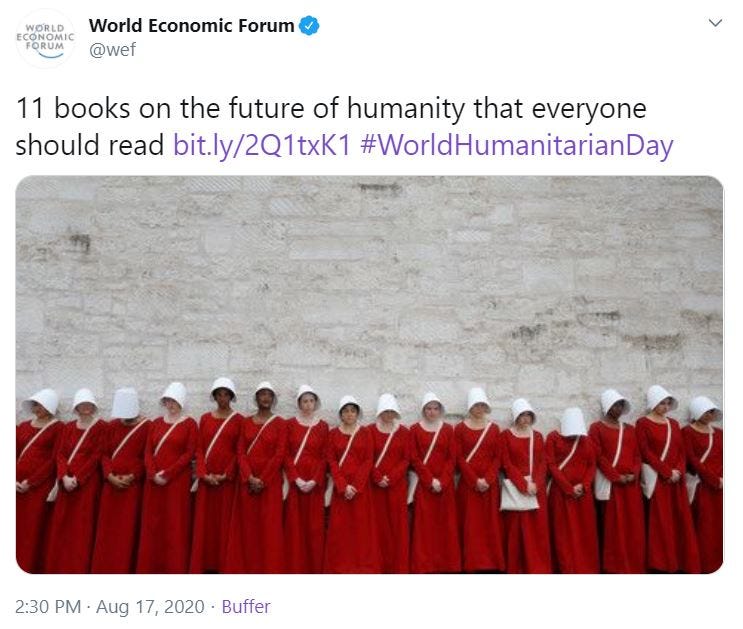Viewport: 743px width, 629px height.
Task: Follow the bit.ly/2Q1txK1 link
Action: click(x=262, y=145)
